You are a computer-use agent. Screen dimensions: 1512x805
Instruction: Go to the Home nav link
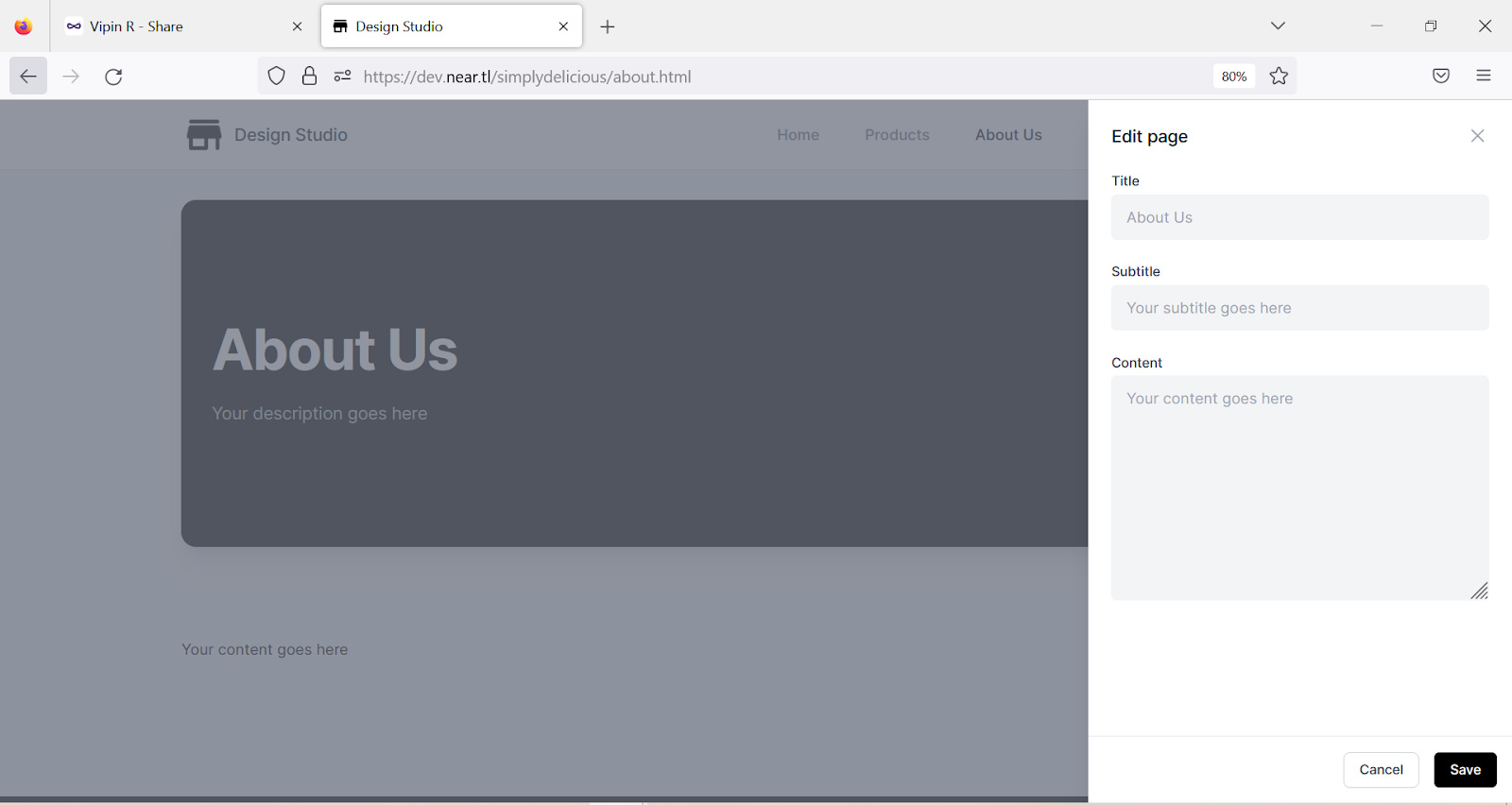click(799, 135)
